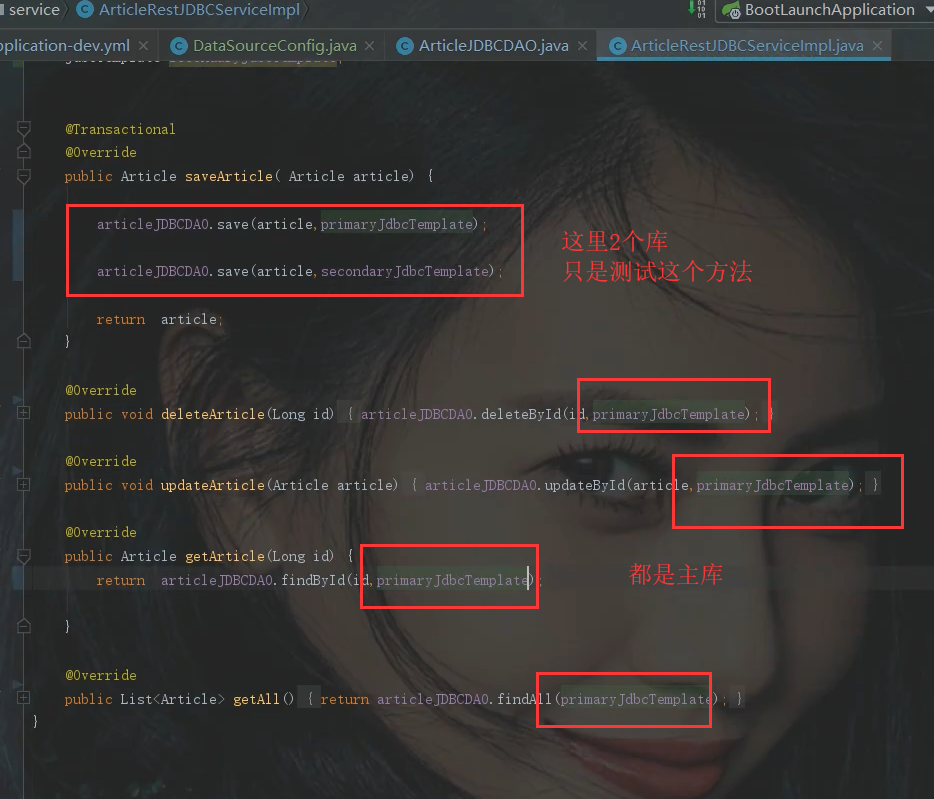Click the service breadcrumb
This screenshot has width=934, height=799.
pos(34,10)
